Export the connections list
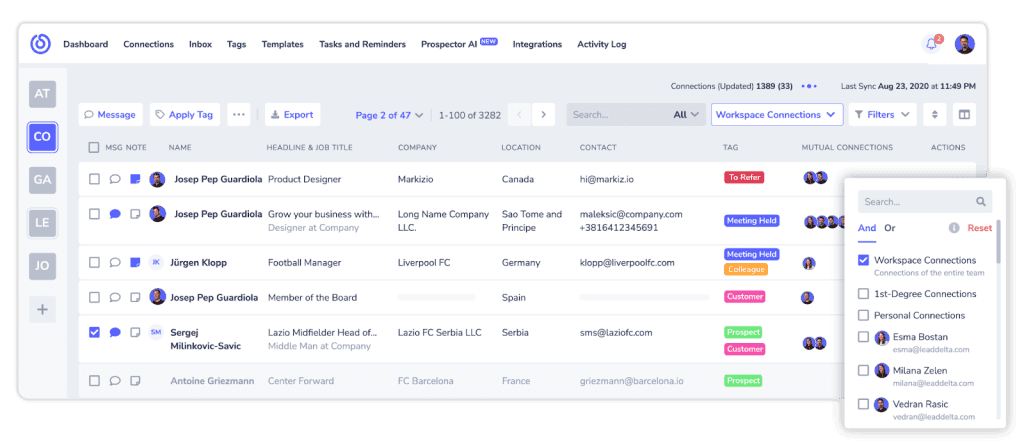 [292, 114]
